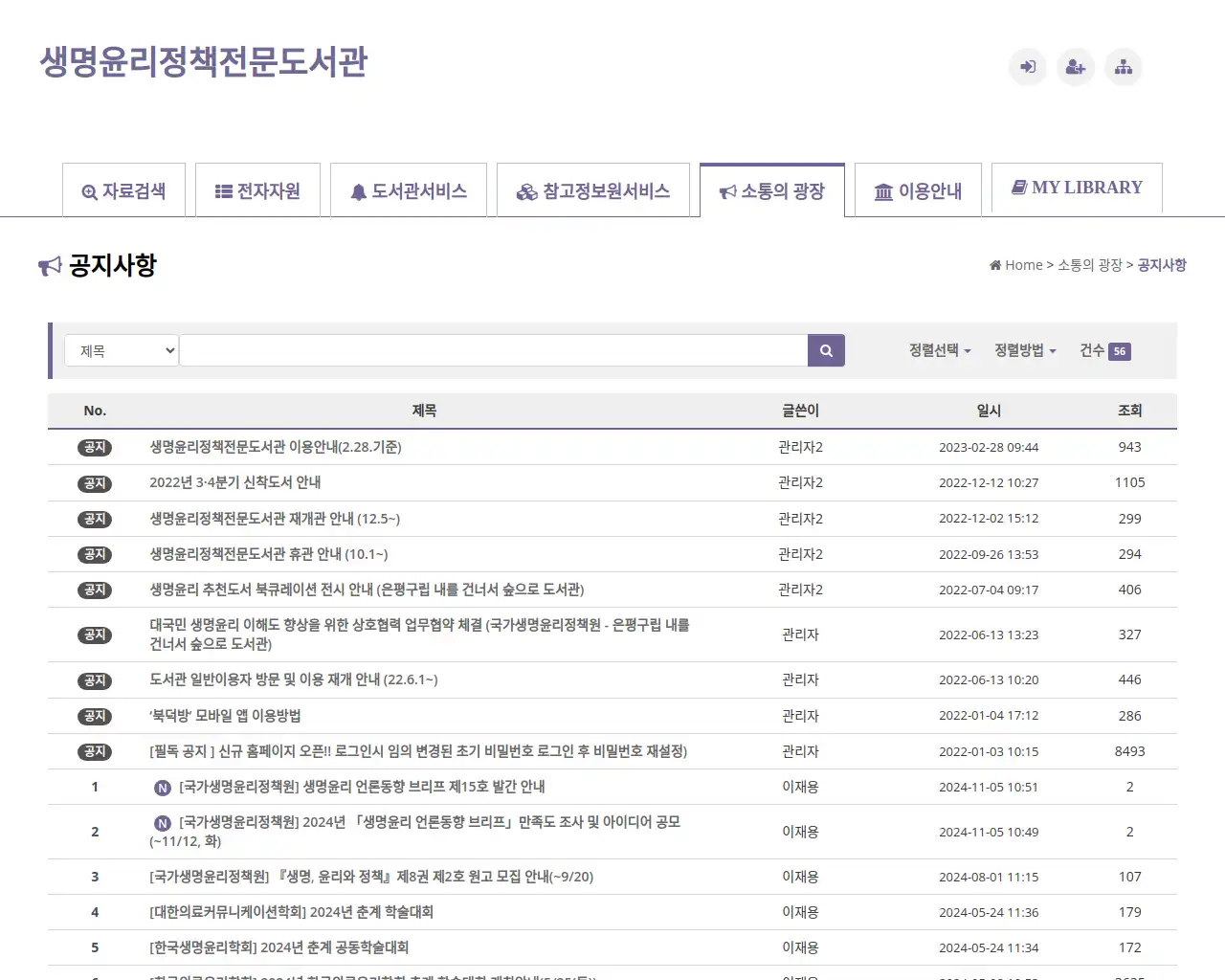
Task: Click the No. column header
Action: [x=95, y=411]
